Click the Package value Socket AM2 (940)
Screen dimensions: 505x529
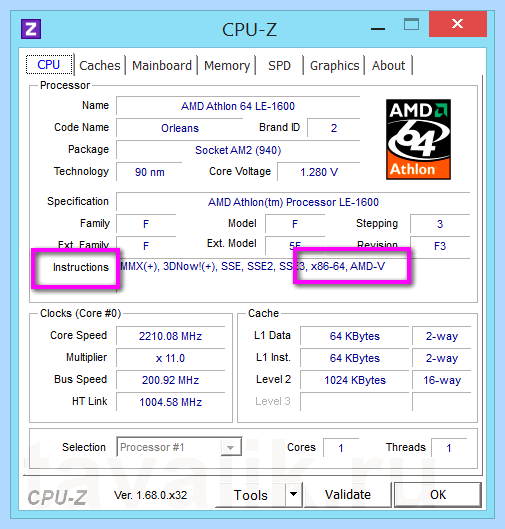click(x=238, y=150)
